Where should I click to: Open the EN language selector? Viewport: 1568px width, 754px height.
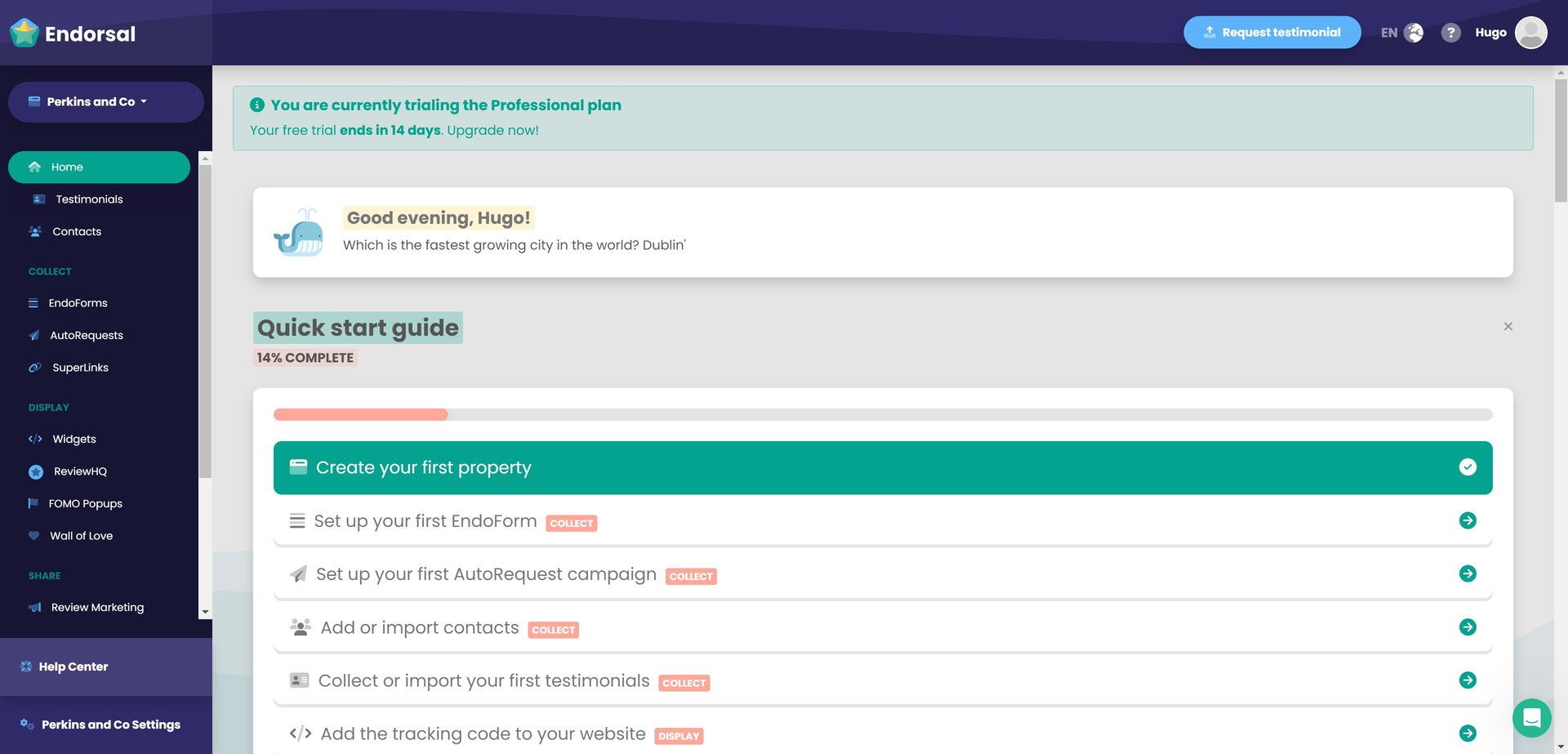click(1401, 33)
